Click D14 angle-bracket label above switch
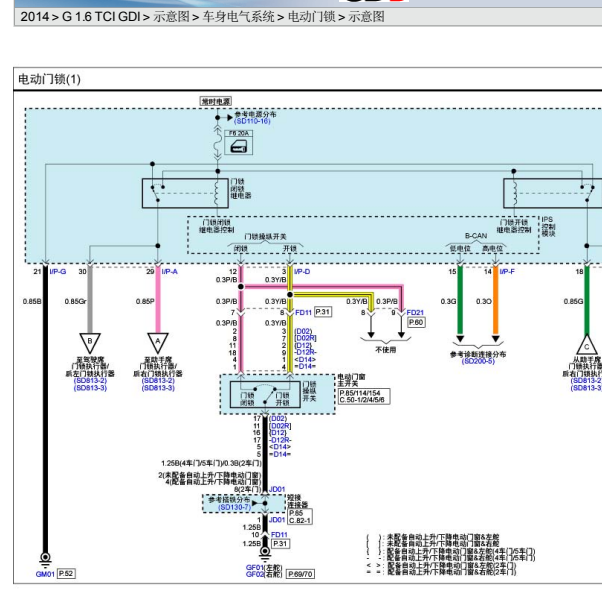 click(305, 359)
